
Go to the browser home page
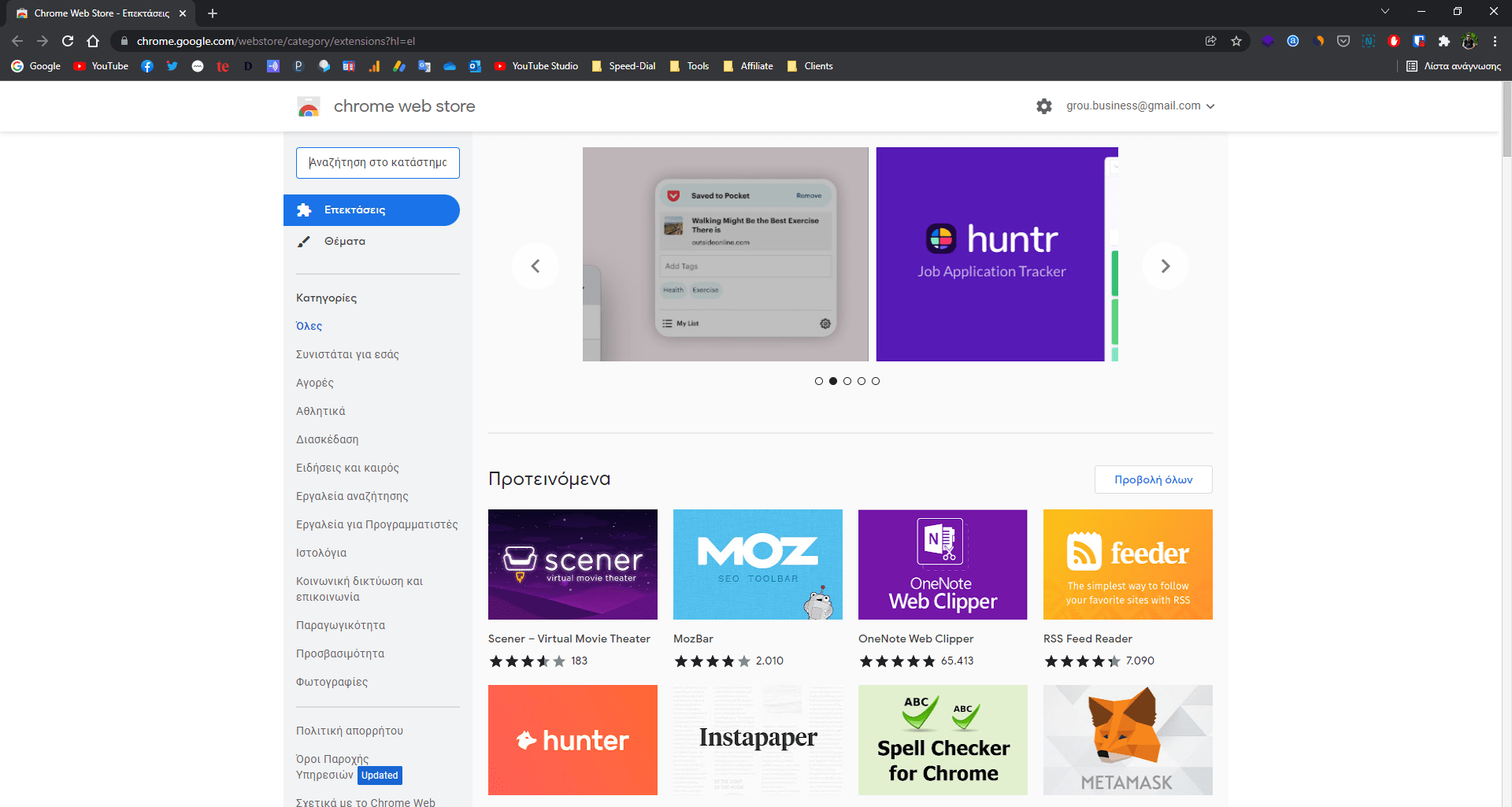93,41
